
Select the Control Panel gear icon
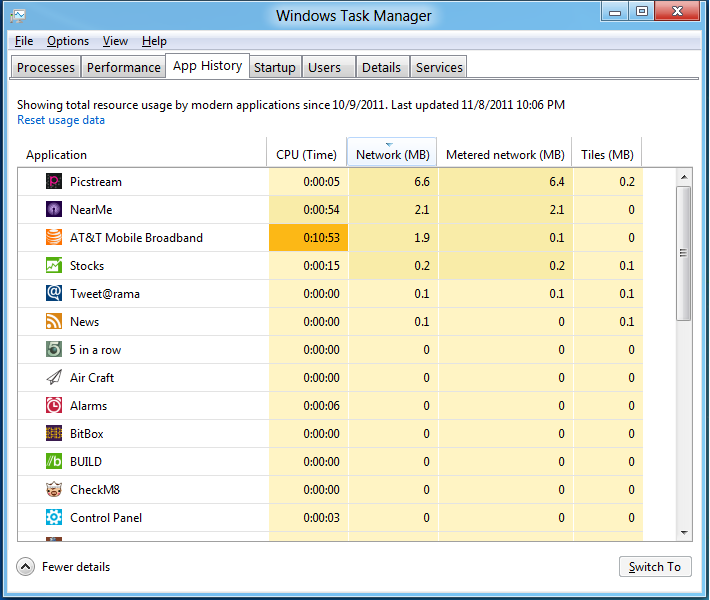click(x=54, y=518)
